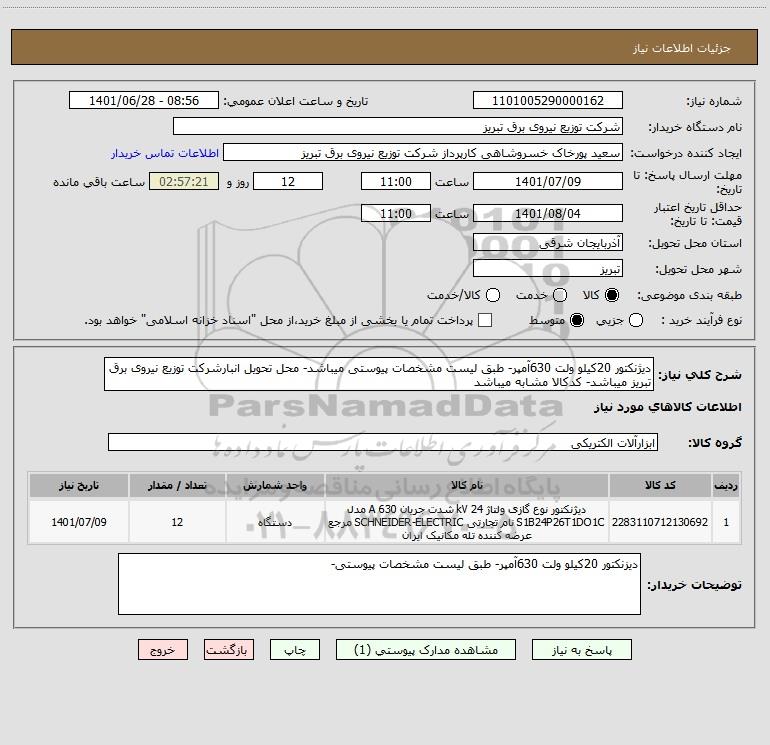The width and height of the screenshot is (770, 745).
Task: Click column header نام کالا
Action: click(467, 486)
